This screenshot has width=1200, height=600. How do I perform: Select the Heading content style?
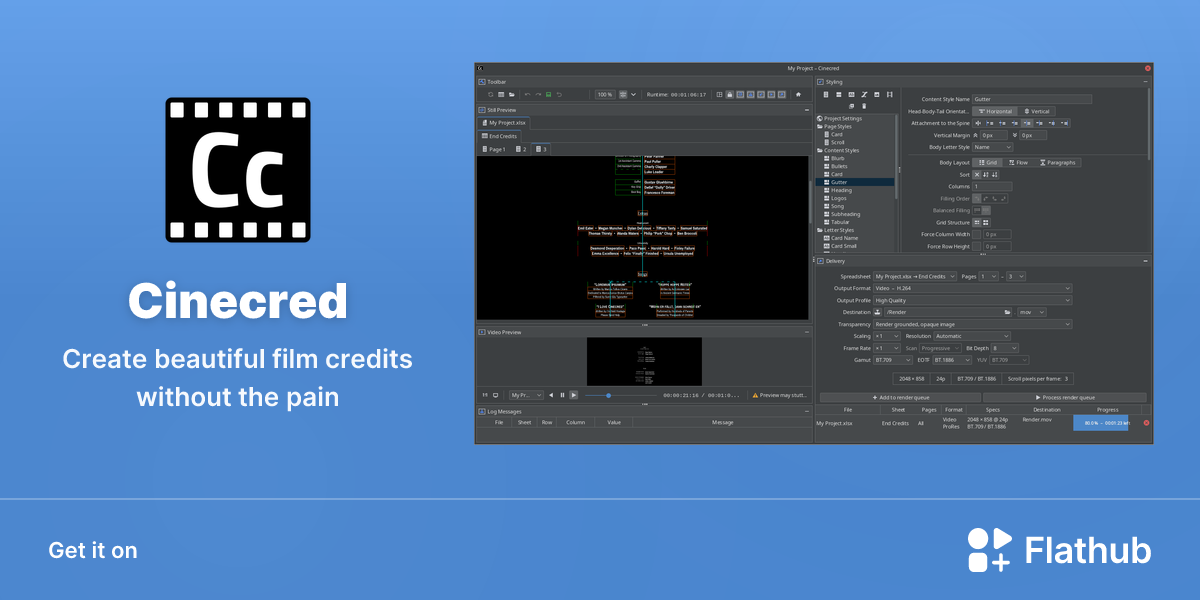coord(841,190)
